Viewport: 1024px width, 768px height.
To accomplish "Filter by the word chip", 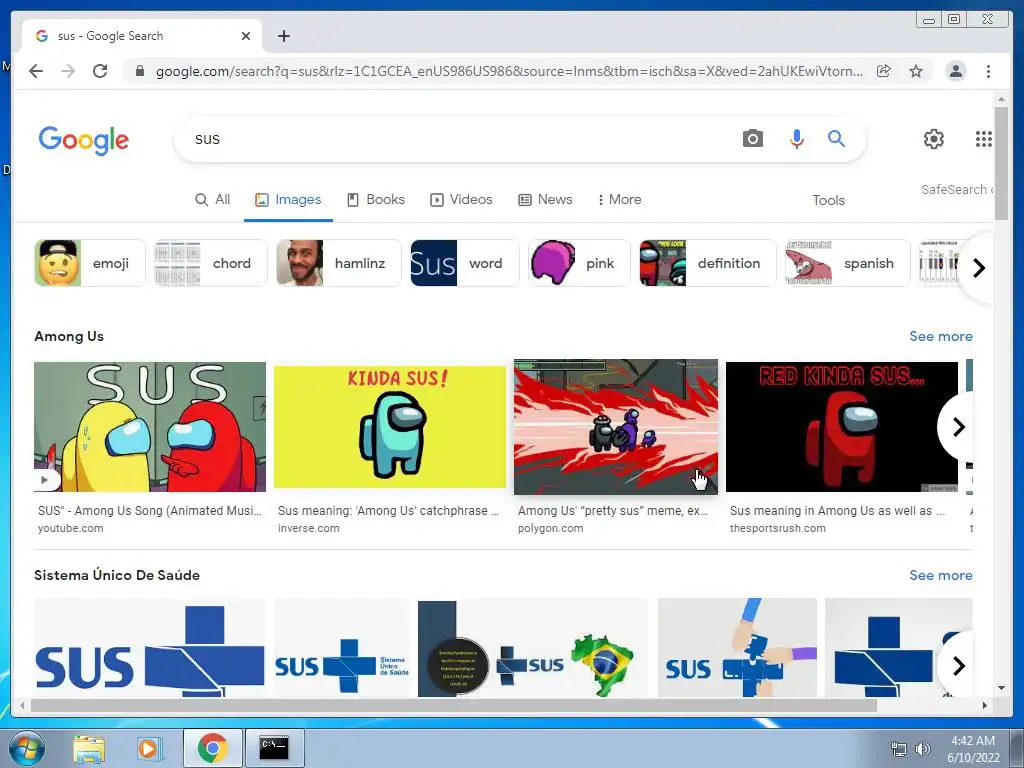I will coord(464,263).
